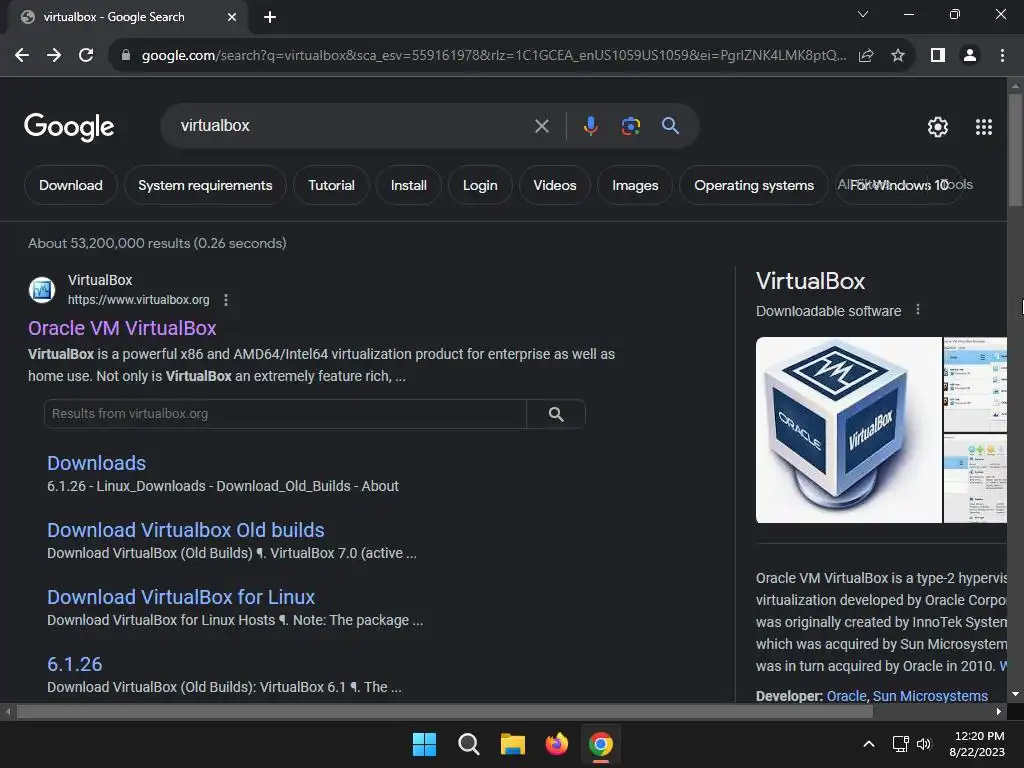Open the Windows Start menu
This screenshot has width=1024, height=768.
pyautogui.click(x=424, y=744)
